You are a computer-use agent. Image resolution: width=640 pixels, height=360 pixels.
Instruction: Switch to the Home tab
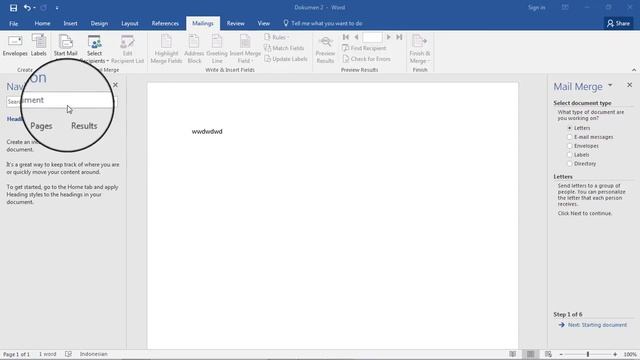pyautogui.click(x=42, y=23)
